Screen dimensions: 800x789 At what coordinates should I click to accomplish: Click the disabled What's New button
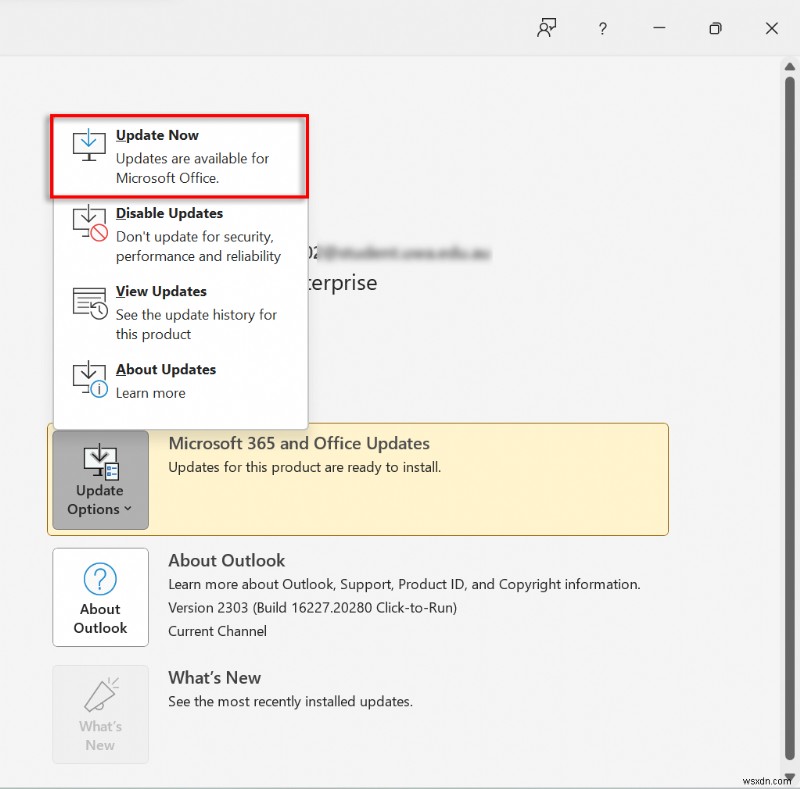click(x=101, y=714)
